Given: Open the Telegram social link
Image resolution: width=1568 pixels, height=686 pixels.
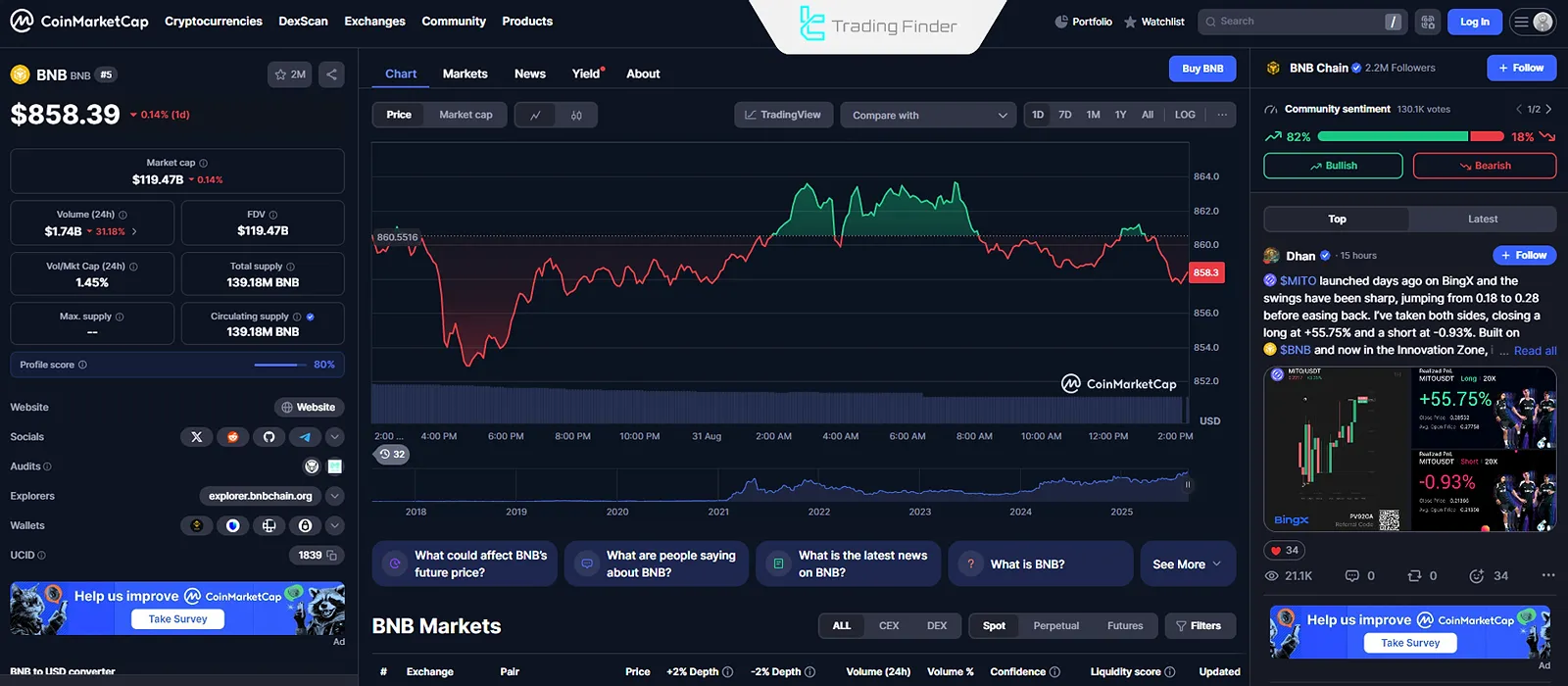Looking at the screenshot, I should [305, 437].
